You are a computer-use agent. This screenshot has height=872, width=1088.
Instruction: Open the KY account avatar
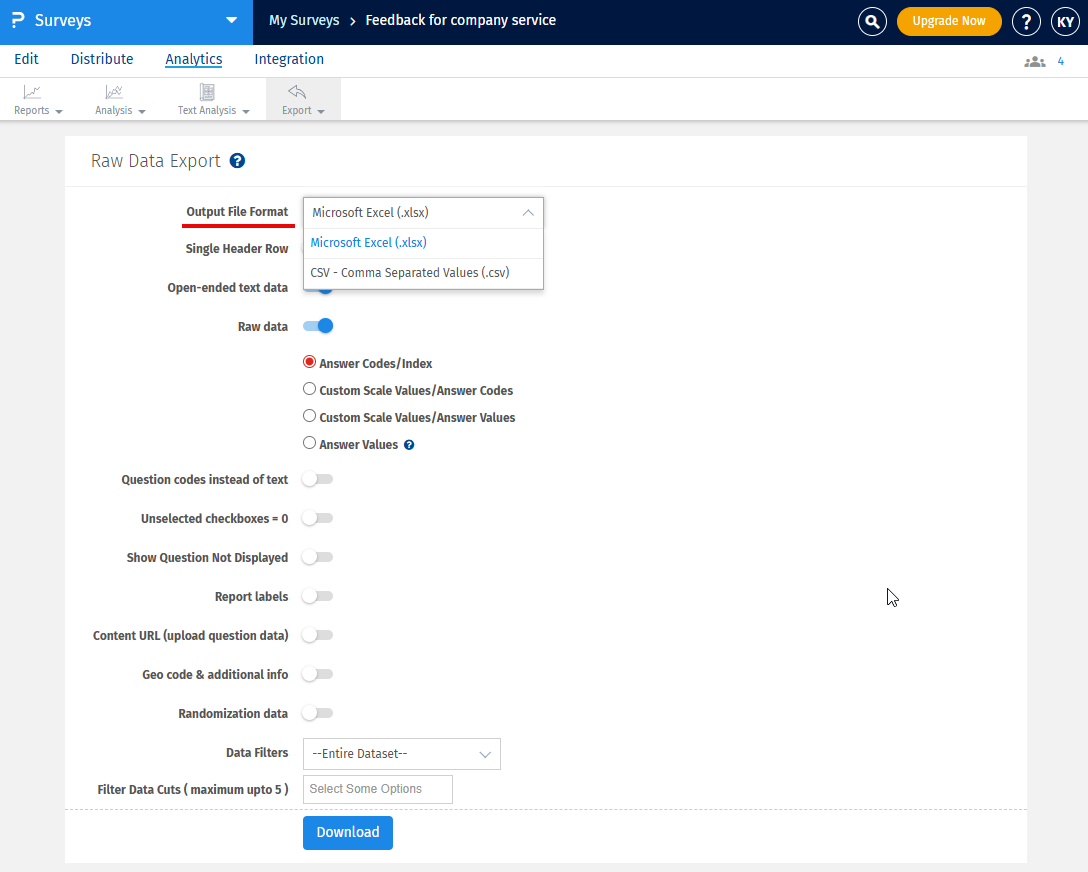pos(1065,21)
